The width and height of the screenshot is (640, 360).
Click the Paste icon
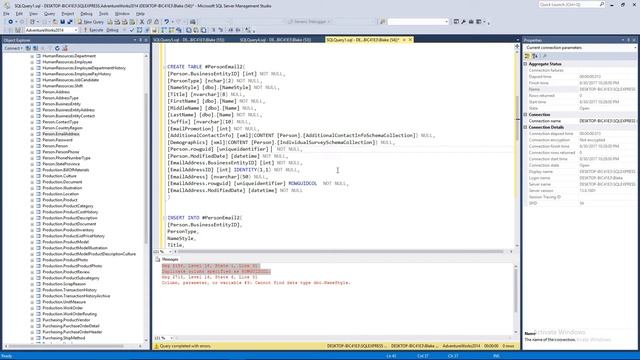(156, 22)
